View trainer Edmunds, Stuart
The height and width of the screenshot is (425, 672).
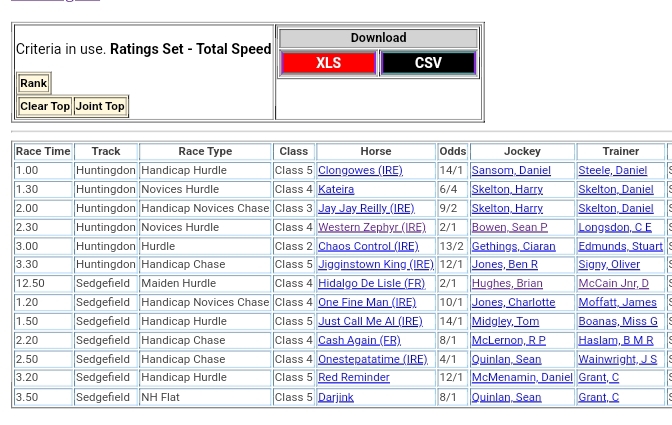tap(620, 246)
